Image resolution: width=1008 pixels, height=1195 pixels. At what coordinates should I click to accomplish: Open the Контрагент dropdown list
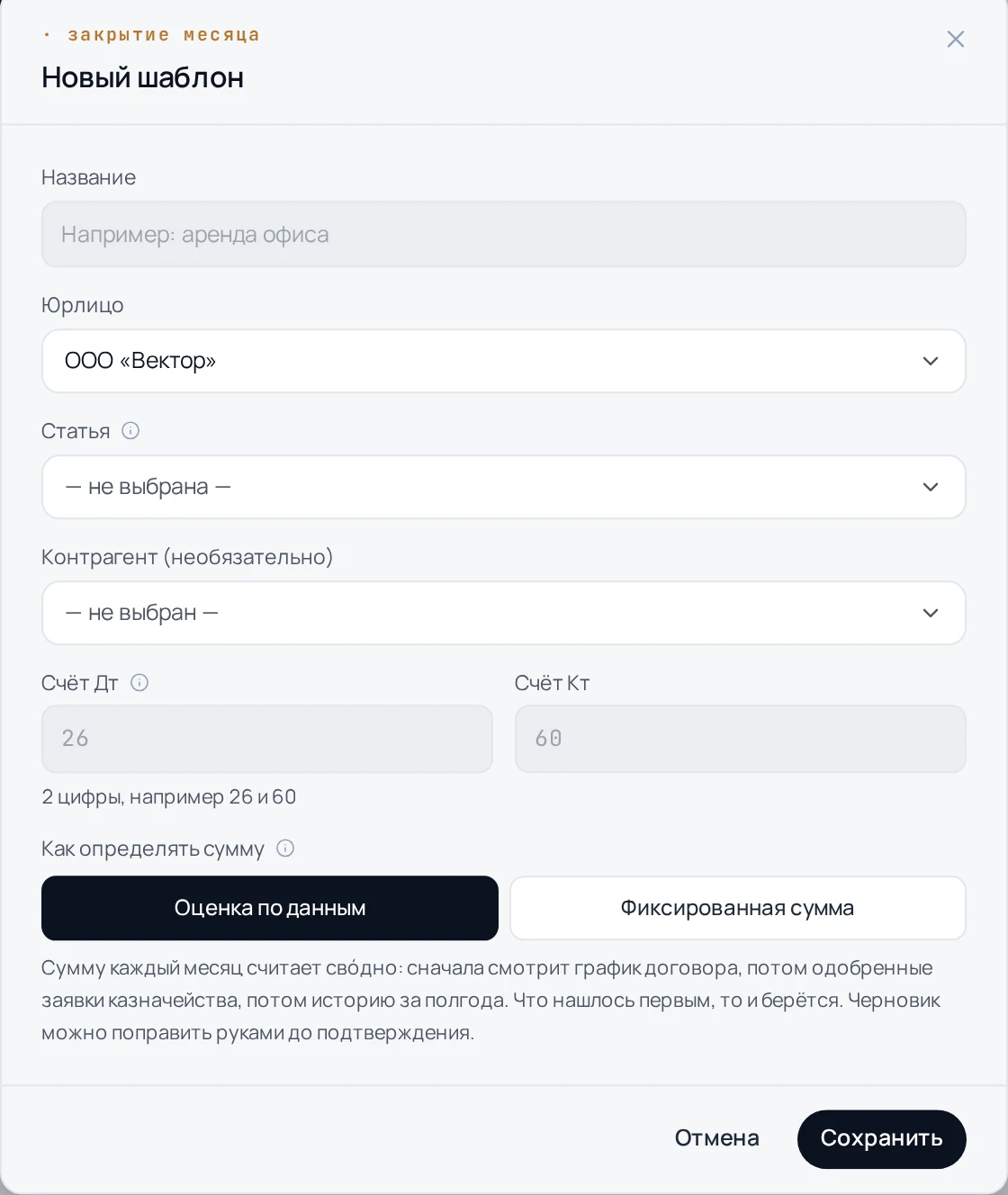pyautogui.click(x=504, y=613)
